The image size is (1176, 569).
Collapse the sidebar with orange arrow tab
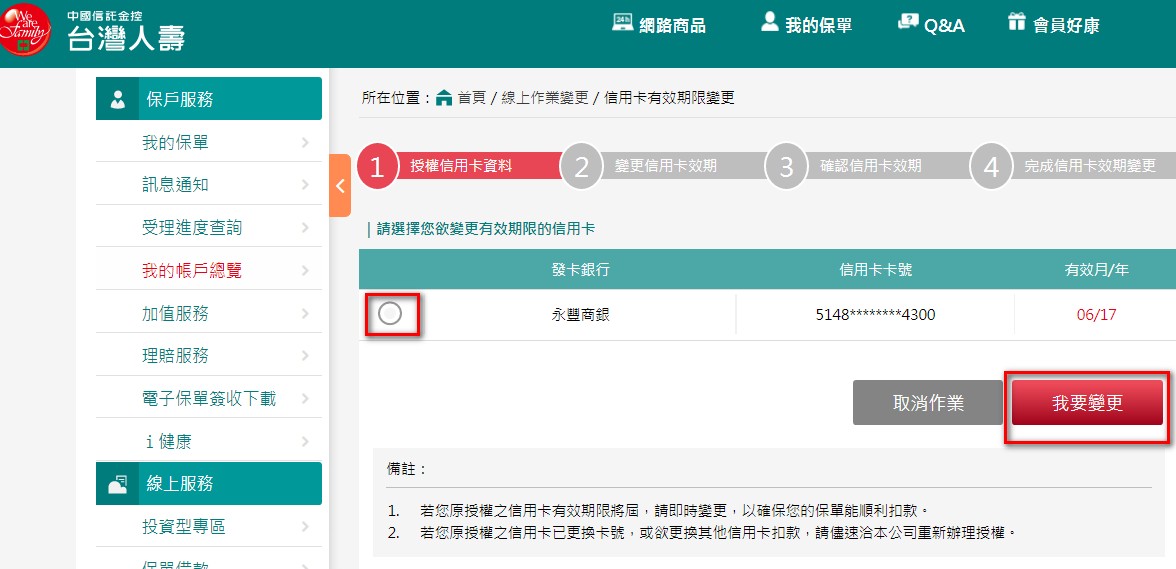339,185
